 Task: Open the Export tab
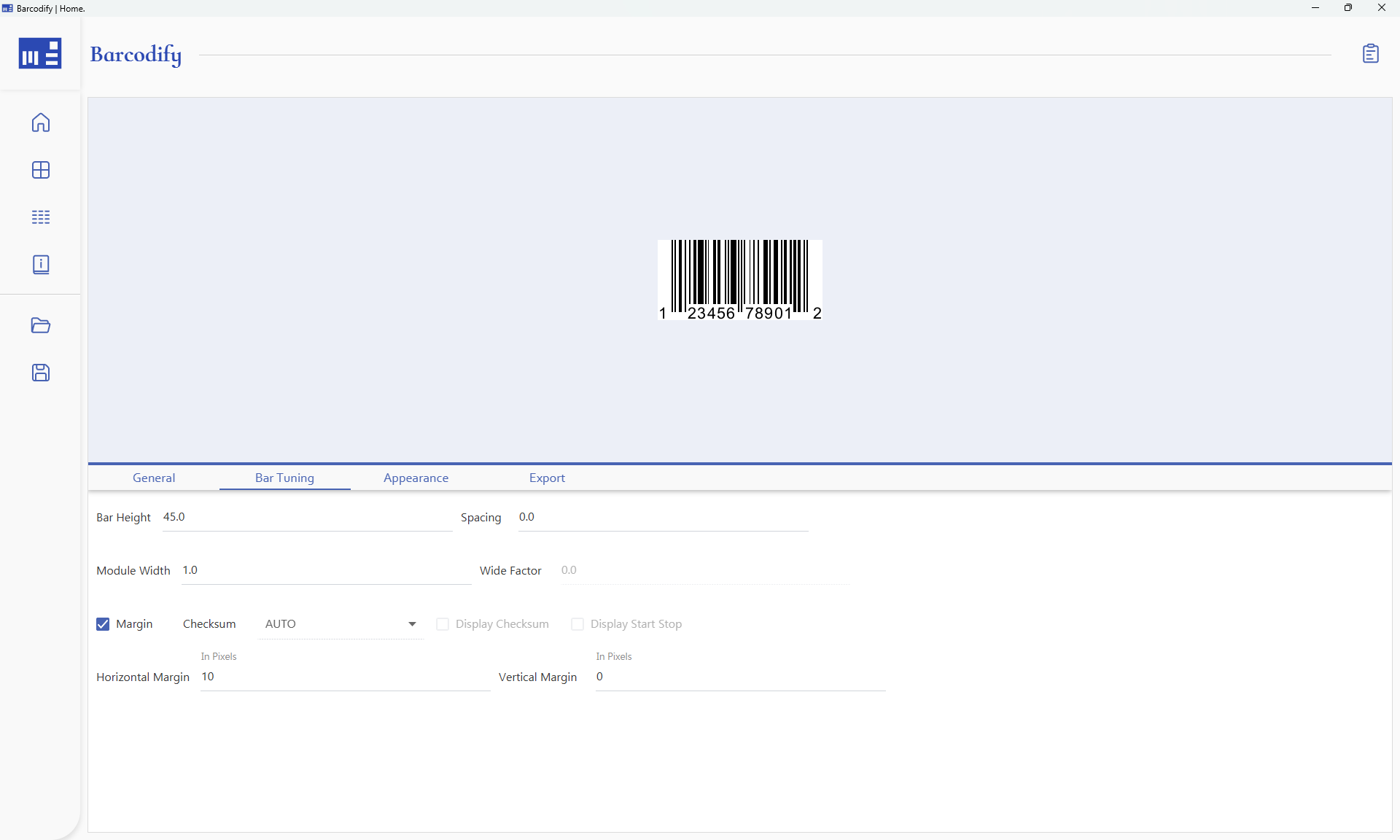547,478
